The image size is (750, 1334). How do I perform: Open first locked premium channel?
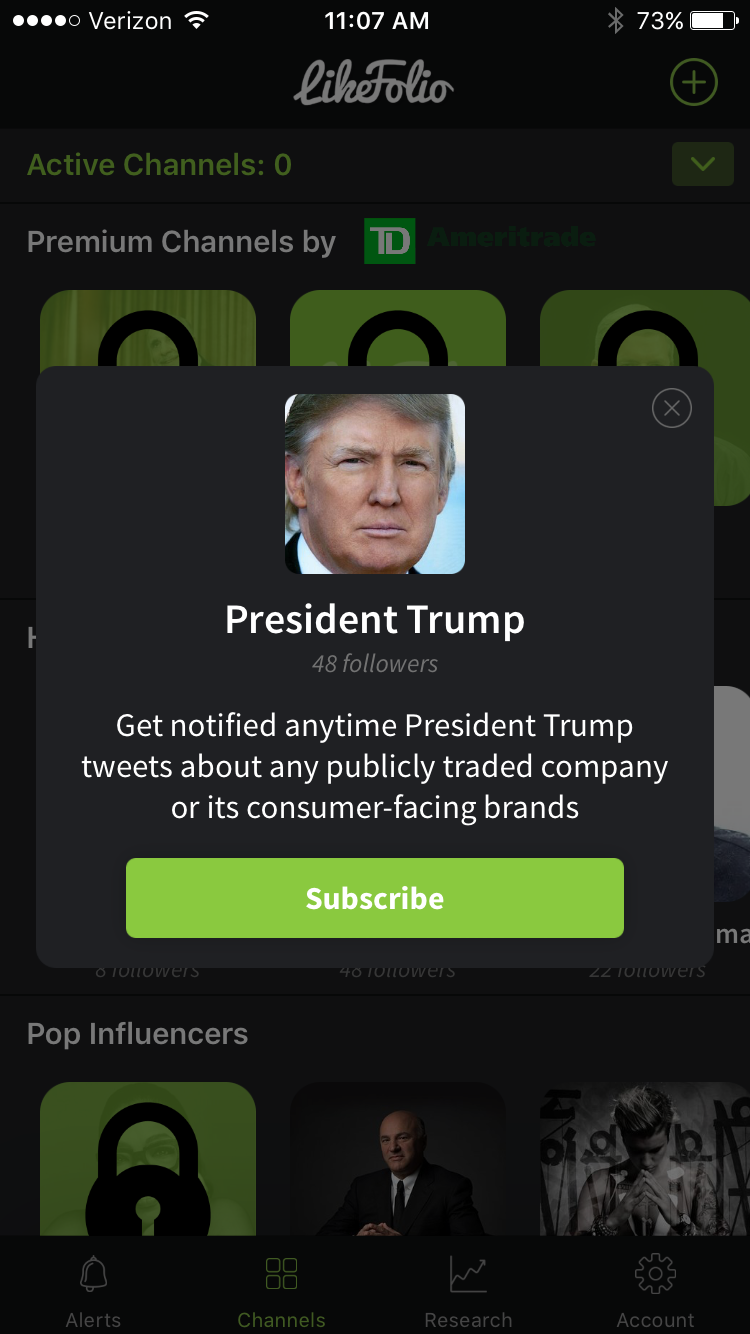pyautogui.click(x=148, y=328)
